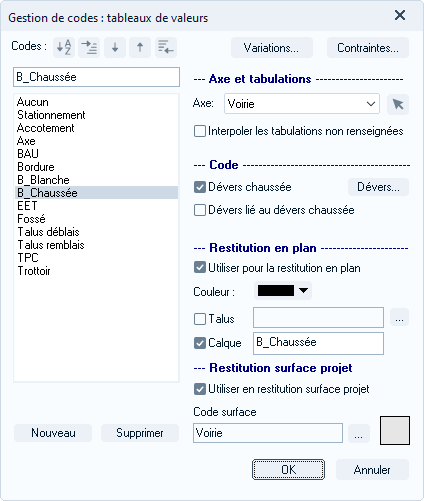The image size is (424, 501).
Task: Click the gray surface color swatch
Action: [395, 430]
